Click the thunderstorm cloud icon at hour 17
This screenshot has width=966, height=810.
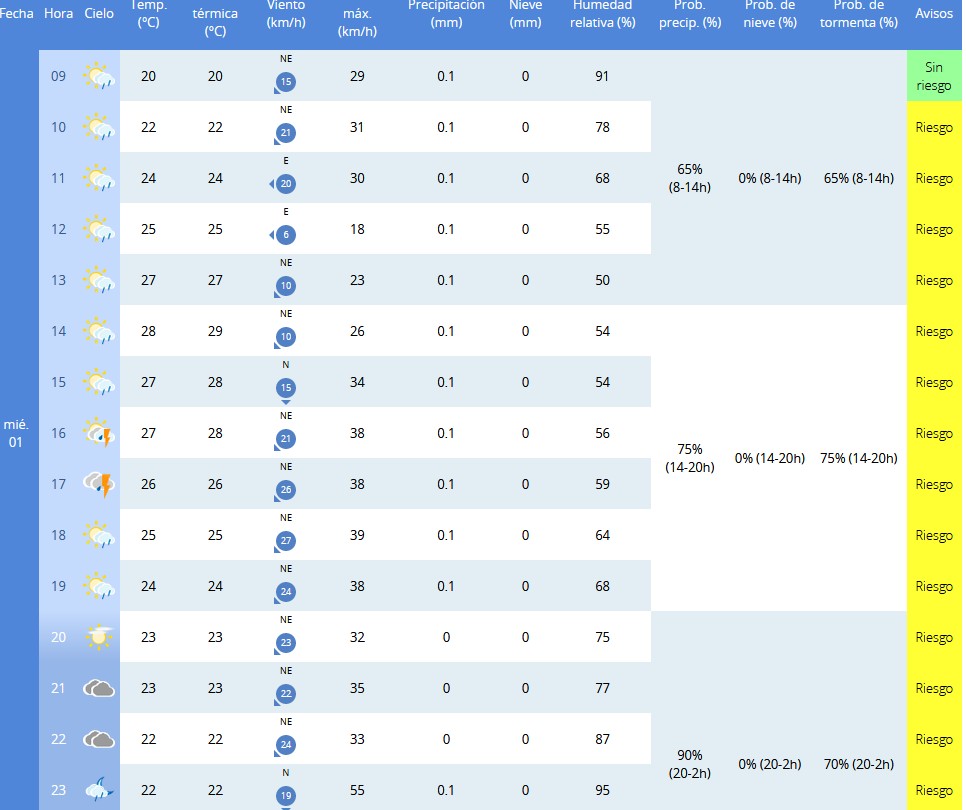pos(99,485)
